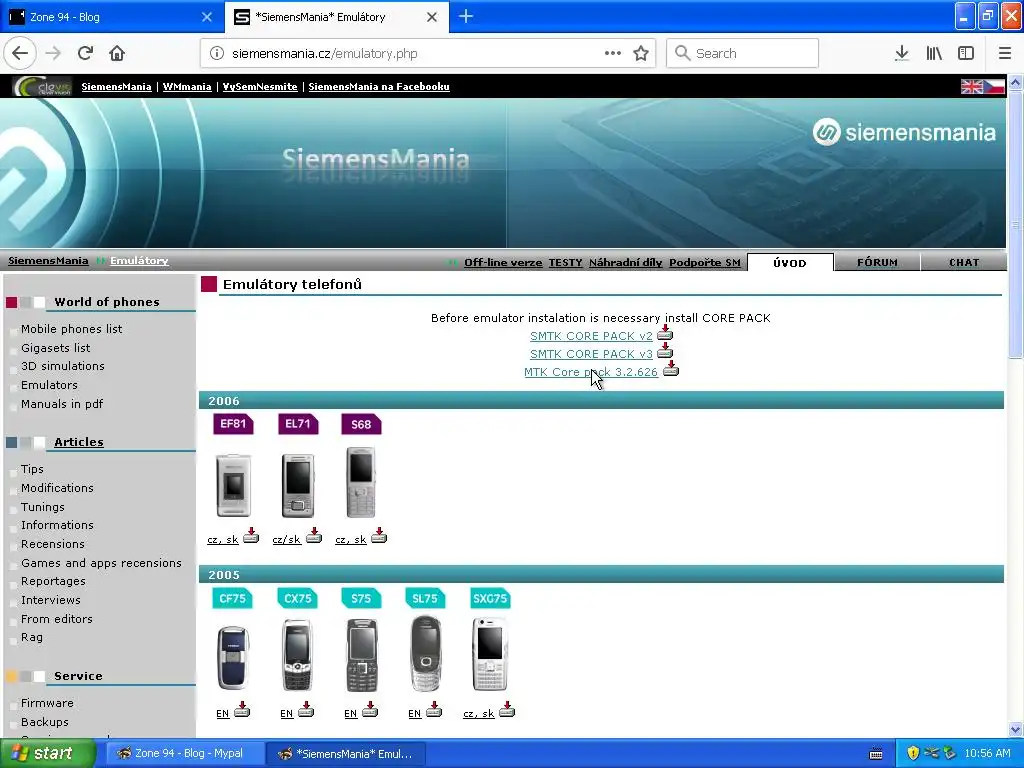The image size is (1024, 768).
Task: Click the siemensmania logo in banner
Action: [x=904, y=133]
